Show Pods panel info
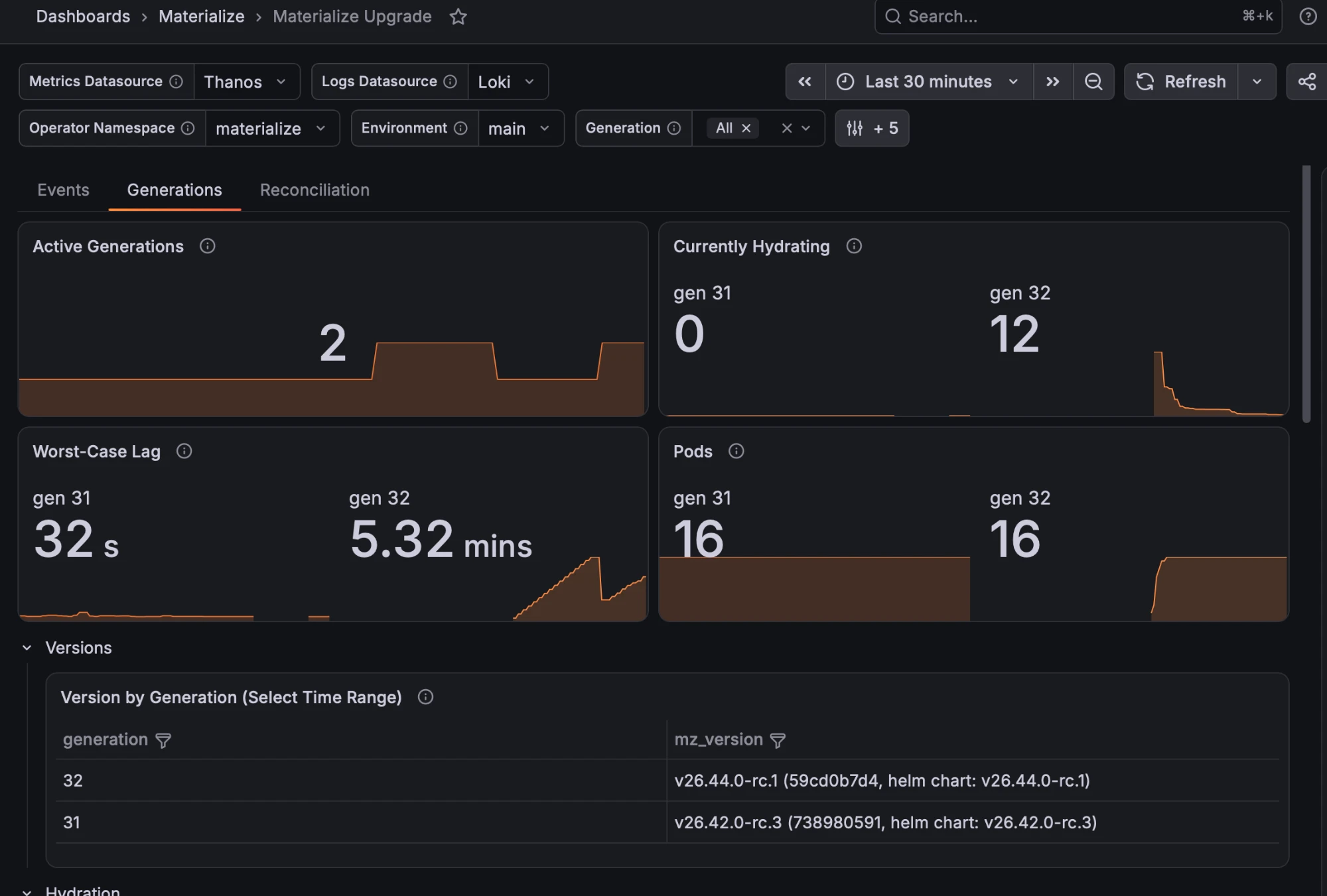Image resolution: width=1327 pixels, height=896 pixels. (x=736, y=451)
